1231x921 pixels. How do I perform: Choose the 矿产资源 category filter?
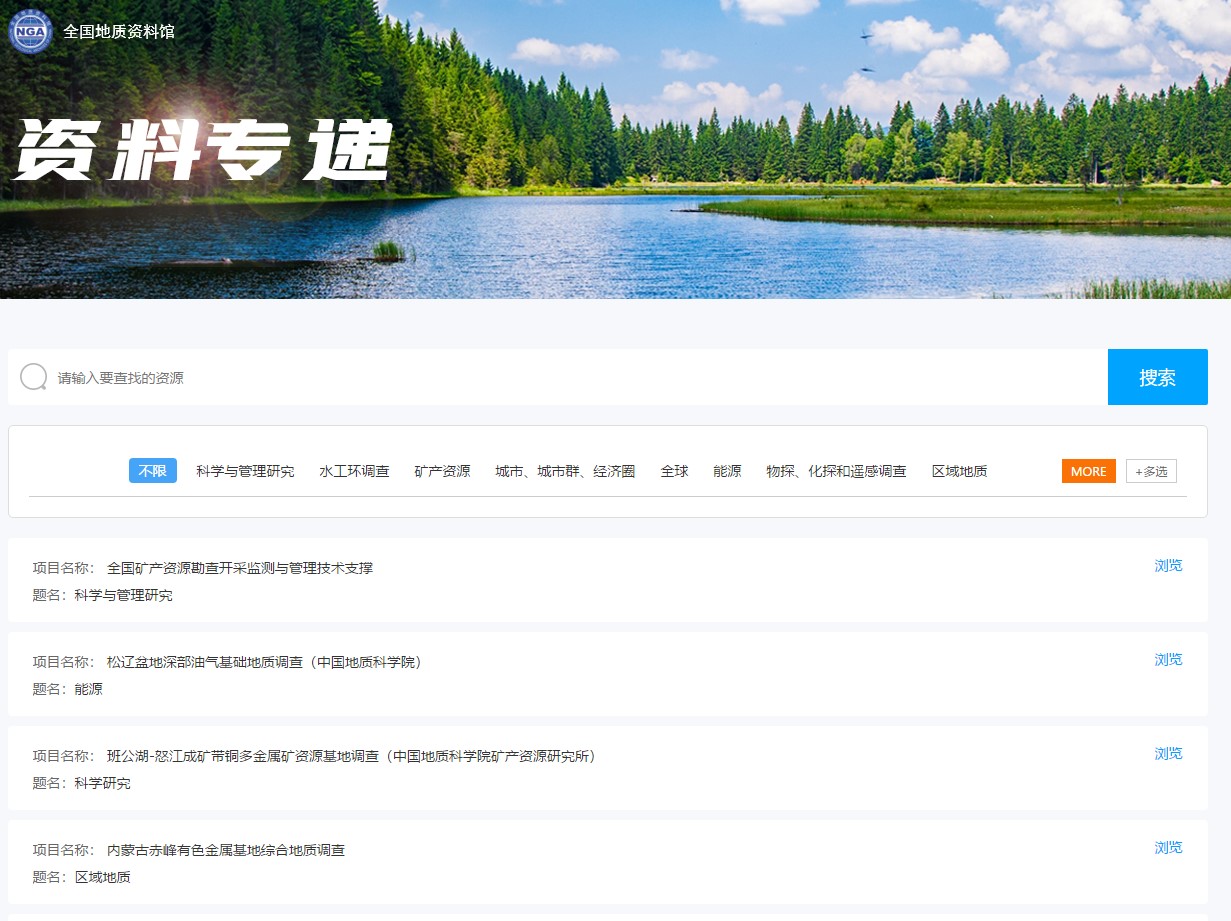[442, 471]
